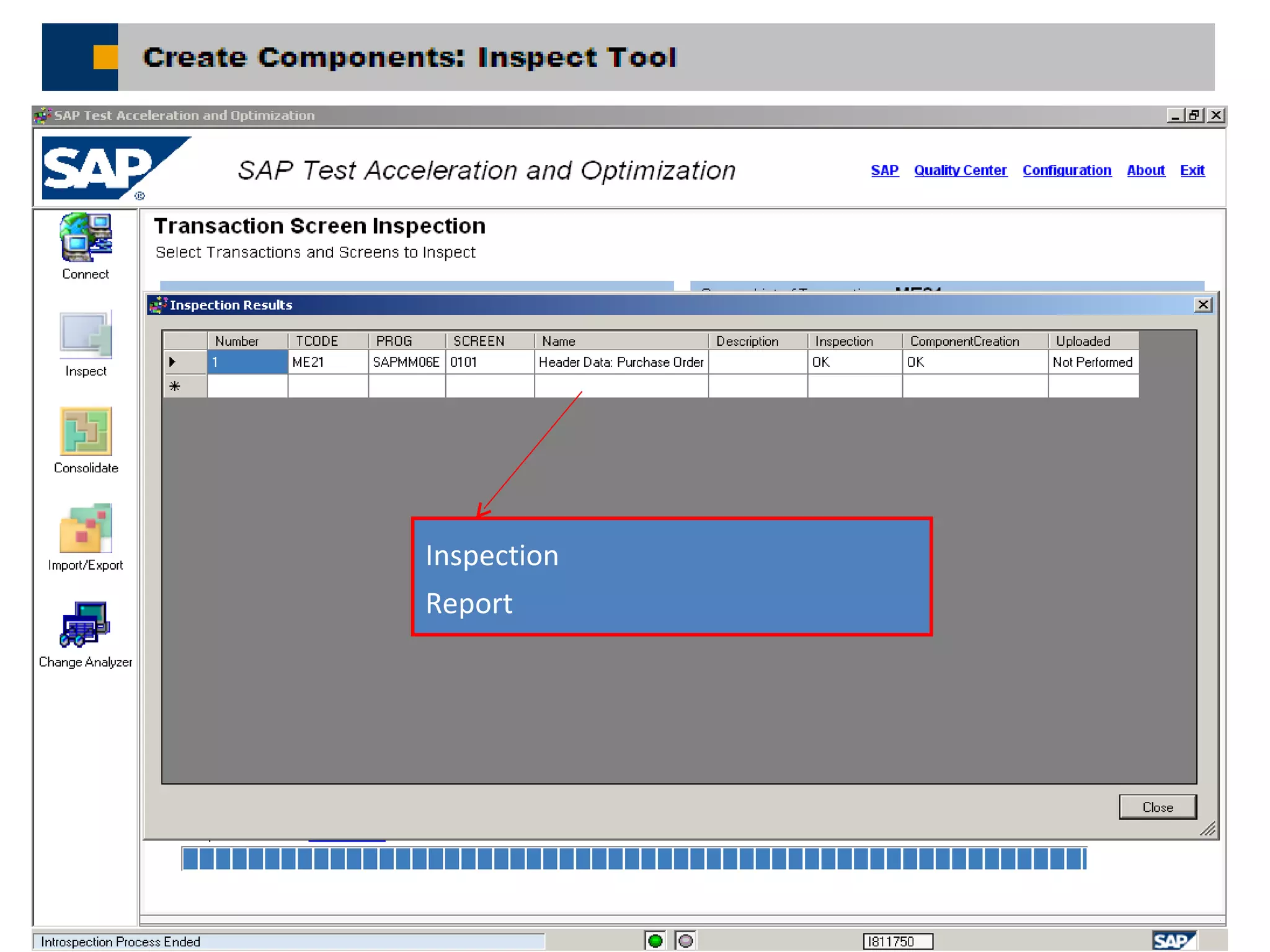Sort by the Name column header
This screenshot has height=952, width=1270.
coord(621,341)
